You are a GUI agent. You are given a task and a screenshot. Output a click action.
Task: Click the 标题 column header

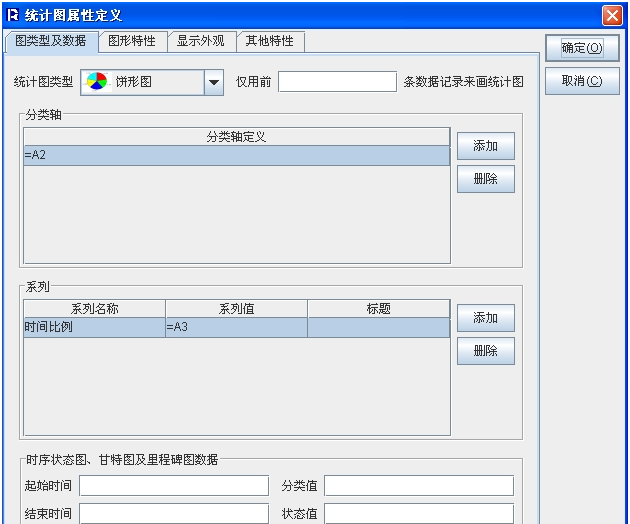(x=378, y=309)
